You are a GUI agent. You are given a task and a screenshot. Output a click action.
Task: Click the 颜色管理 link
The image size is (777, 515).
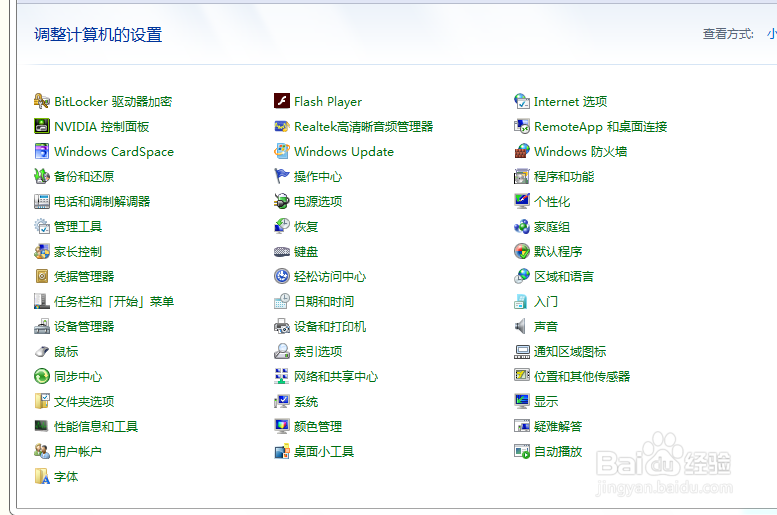pyautogui.click(x=318, y=426)
